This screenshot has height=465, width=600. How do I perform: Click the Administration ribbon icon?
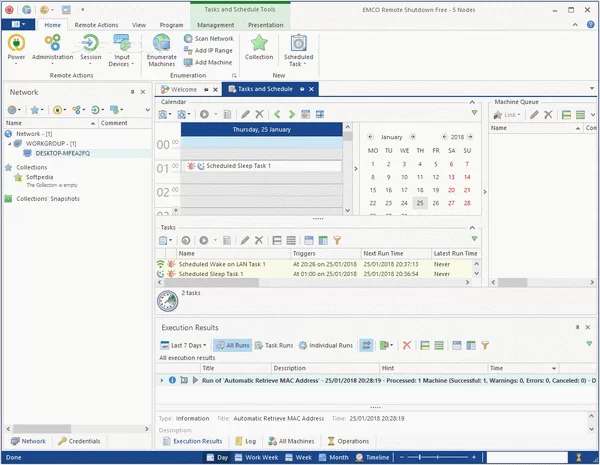53,47
